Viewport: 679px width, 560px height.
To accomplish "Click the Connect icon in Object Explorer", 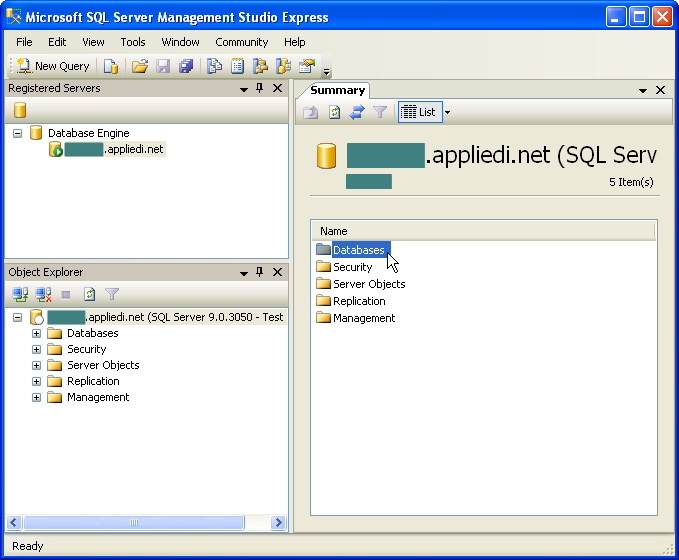I will point(20,295).
